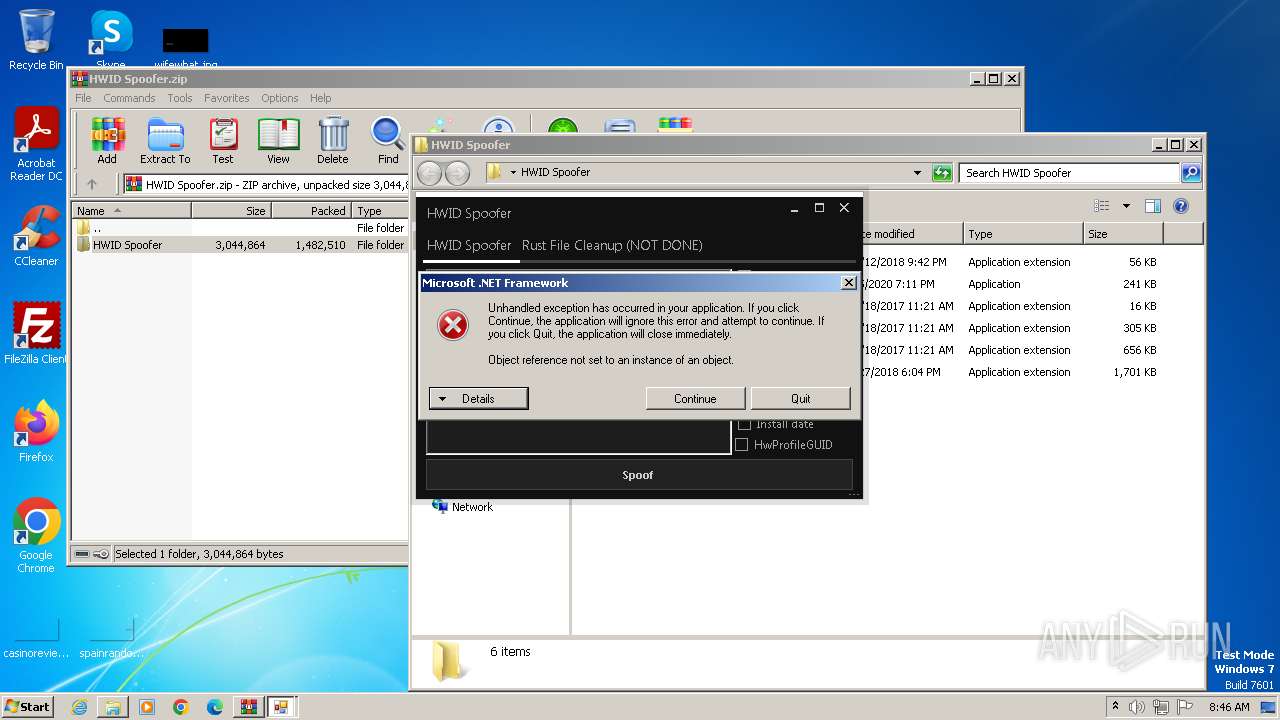
Task: Click the refresh icon in Explorer address bar
Action: click(x=942, y=173)
